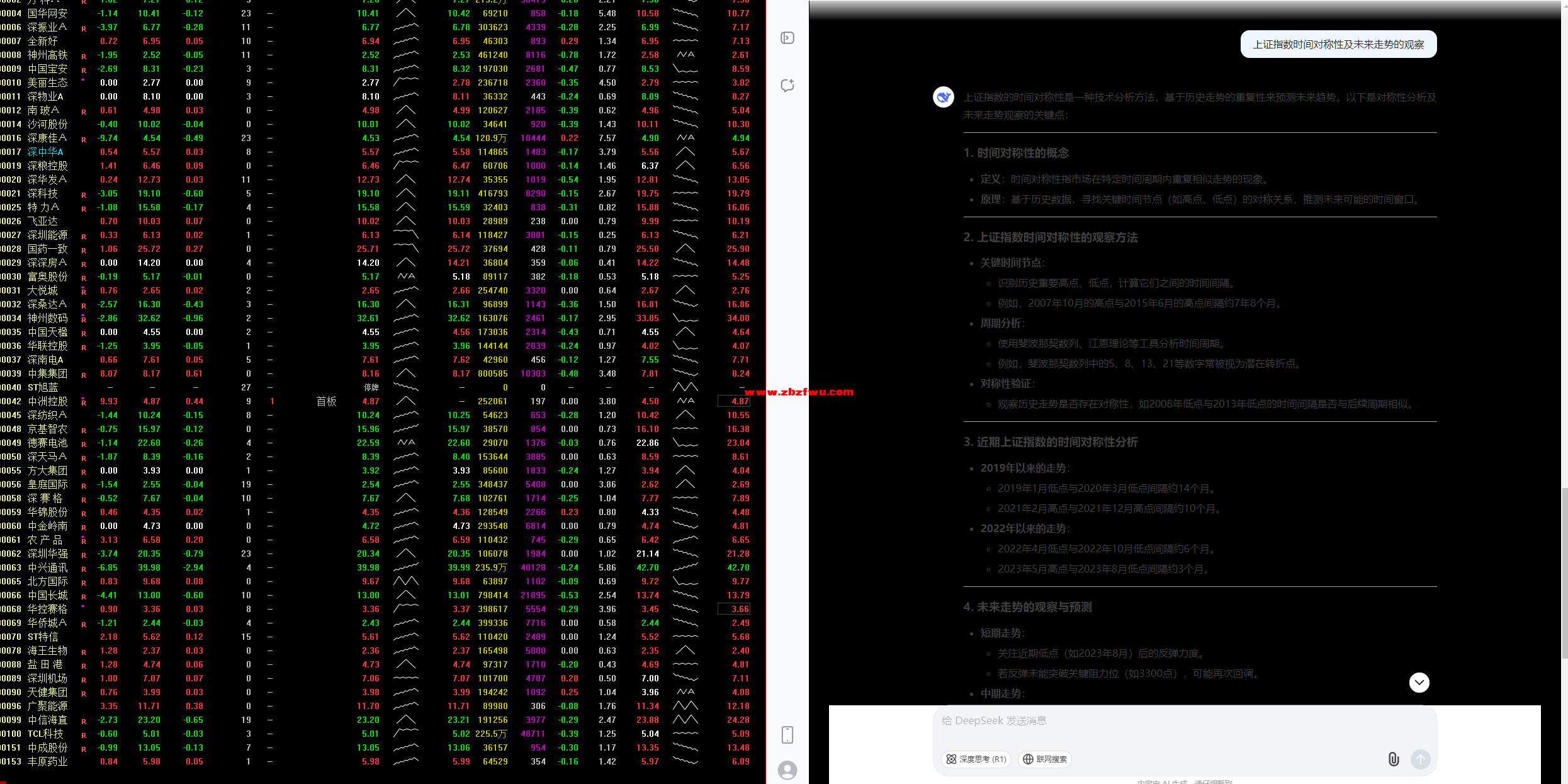Click the 首板 tag on 中洲控股 row
This screenshot has width=1568, height=784.
(326, 401)
